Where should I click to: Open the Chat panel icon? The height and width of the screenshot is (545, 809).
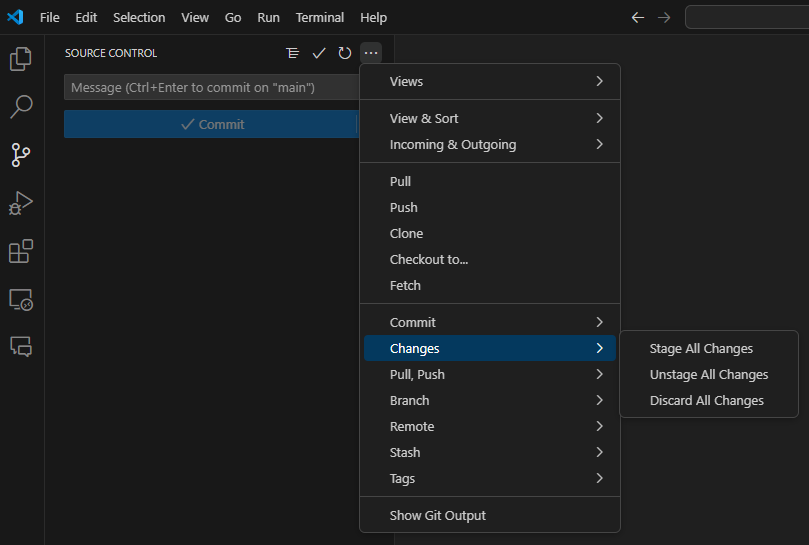click(x=21, y=346)
